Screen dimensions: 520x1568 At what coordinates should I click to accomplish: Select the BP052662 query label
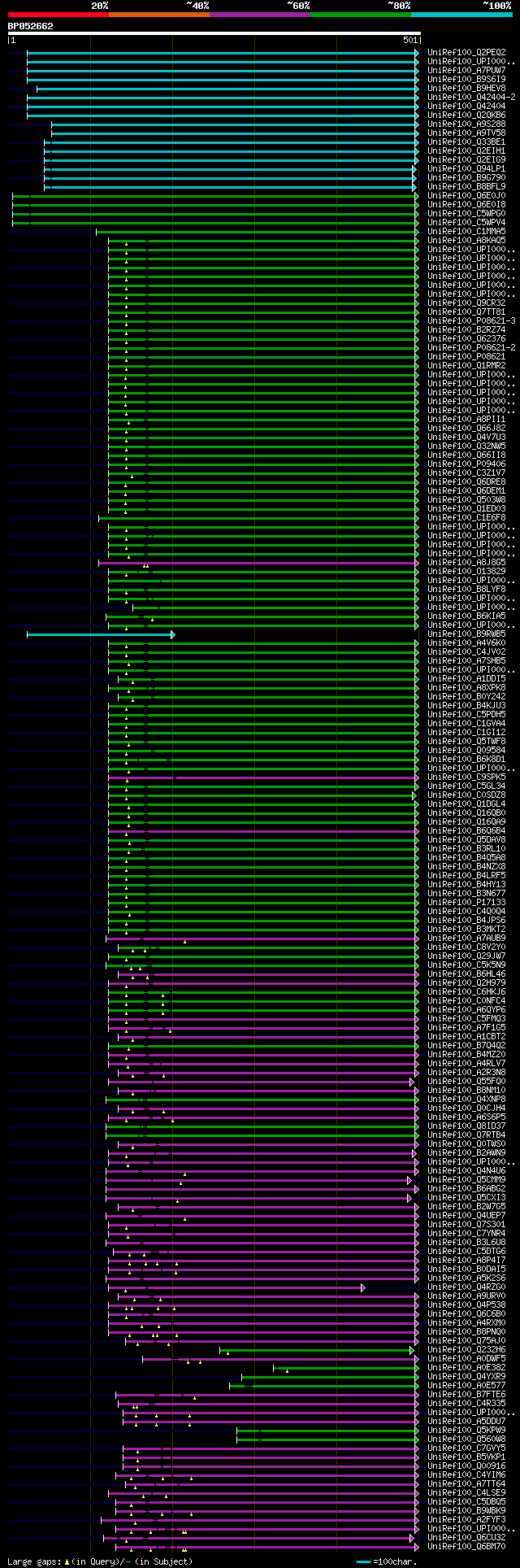31,26
